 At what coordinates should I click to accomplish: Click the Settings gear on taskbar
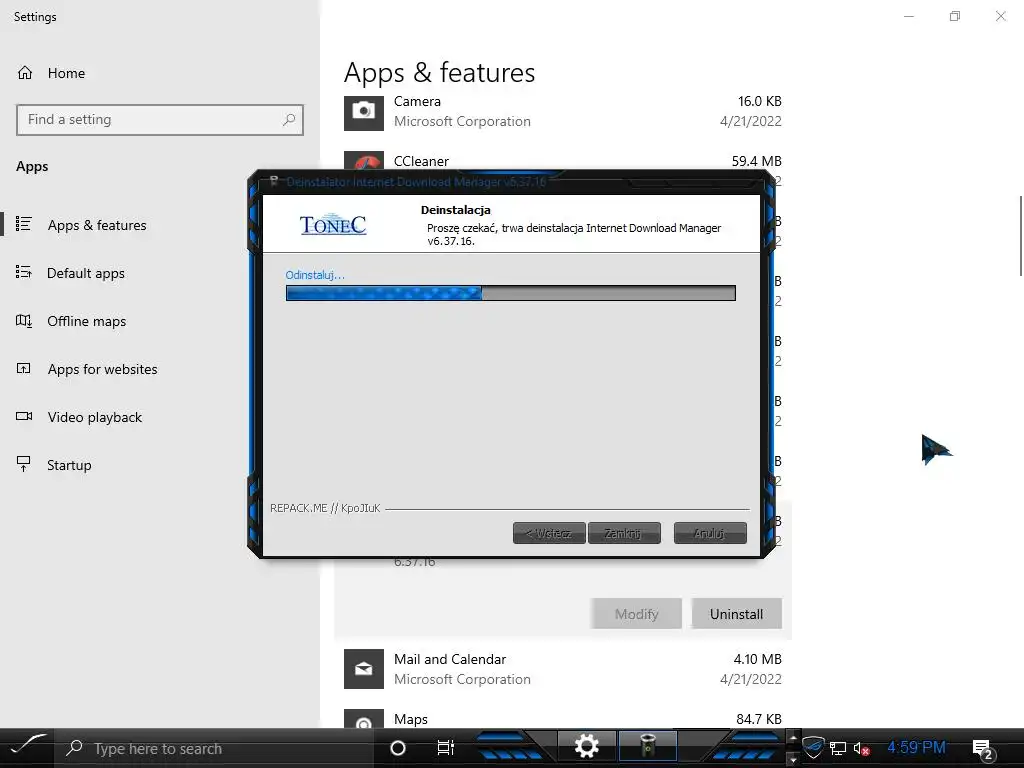pyautogui.click(x=586, y=746)
